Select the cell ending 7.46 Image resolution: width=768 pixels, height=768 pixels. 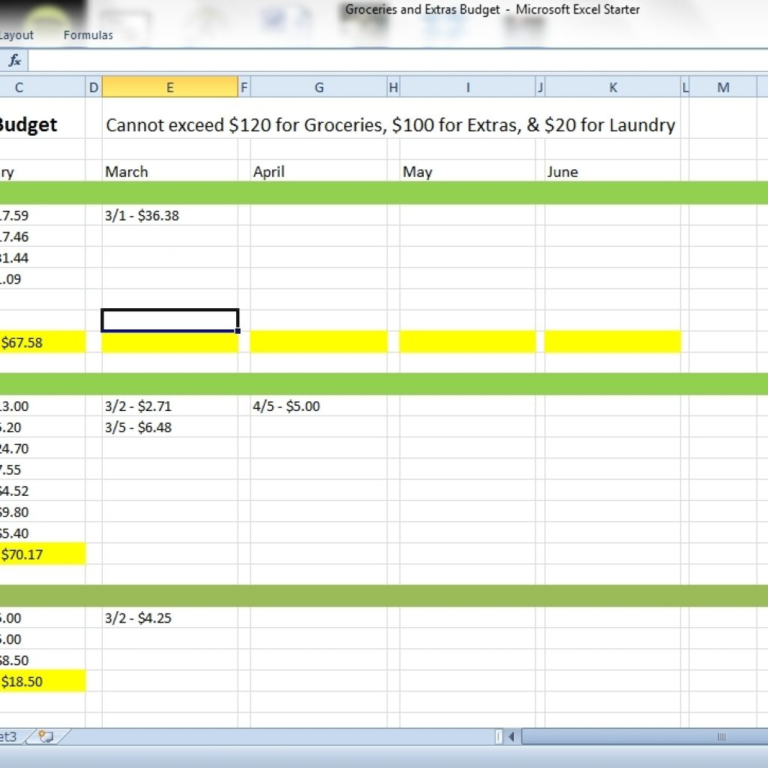[43, 237]
